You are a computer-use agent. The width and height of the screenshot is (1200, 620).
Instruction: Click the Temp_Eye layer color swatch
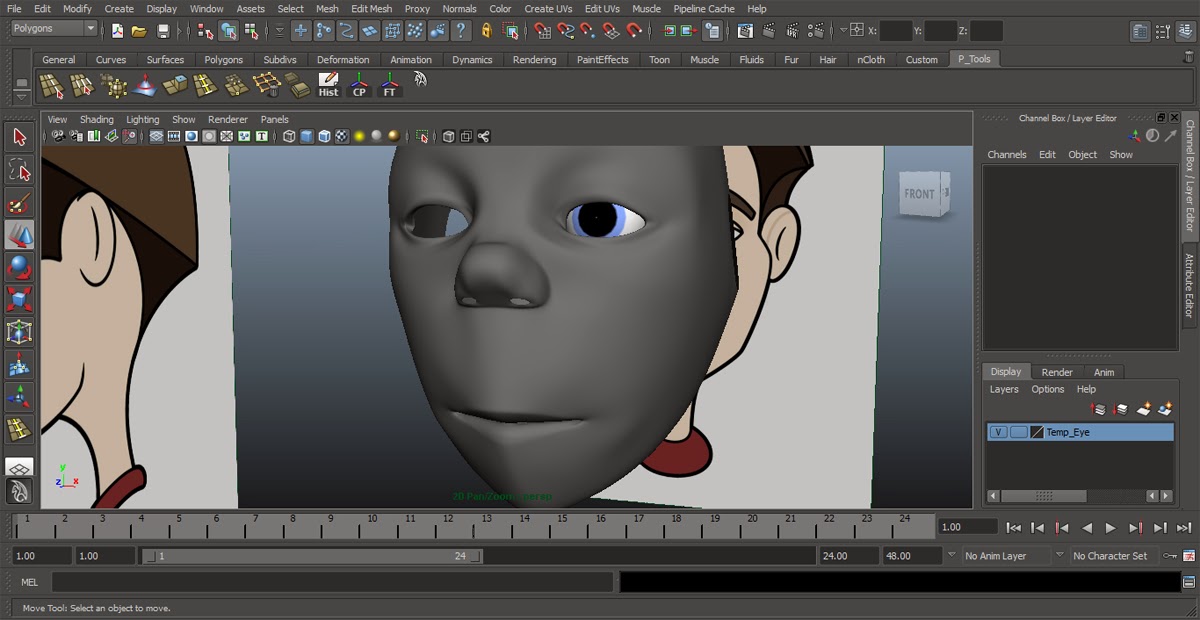(1037, 432)
